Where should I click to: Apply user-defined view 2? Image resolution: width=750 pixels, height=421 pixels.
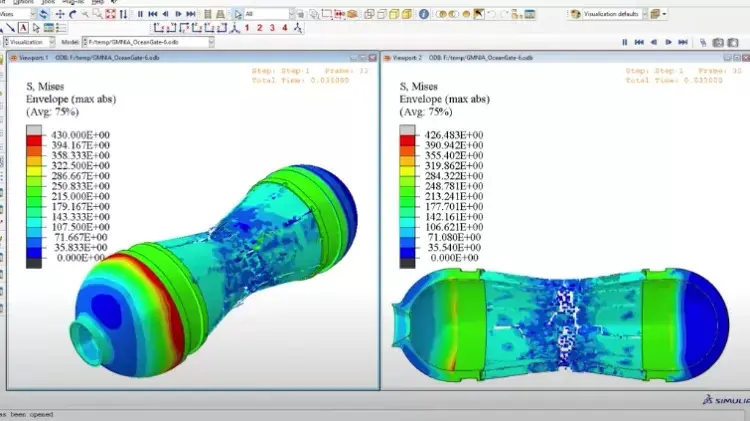(260, 28)
